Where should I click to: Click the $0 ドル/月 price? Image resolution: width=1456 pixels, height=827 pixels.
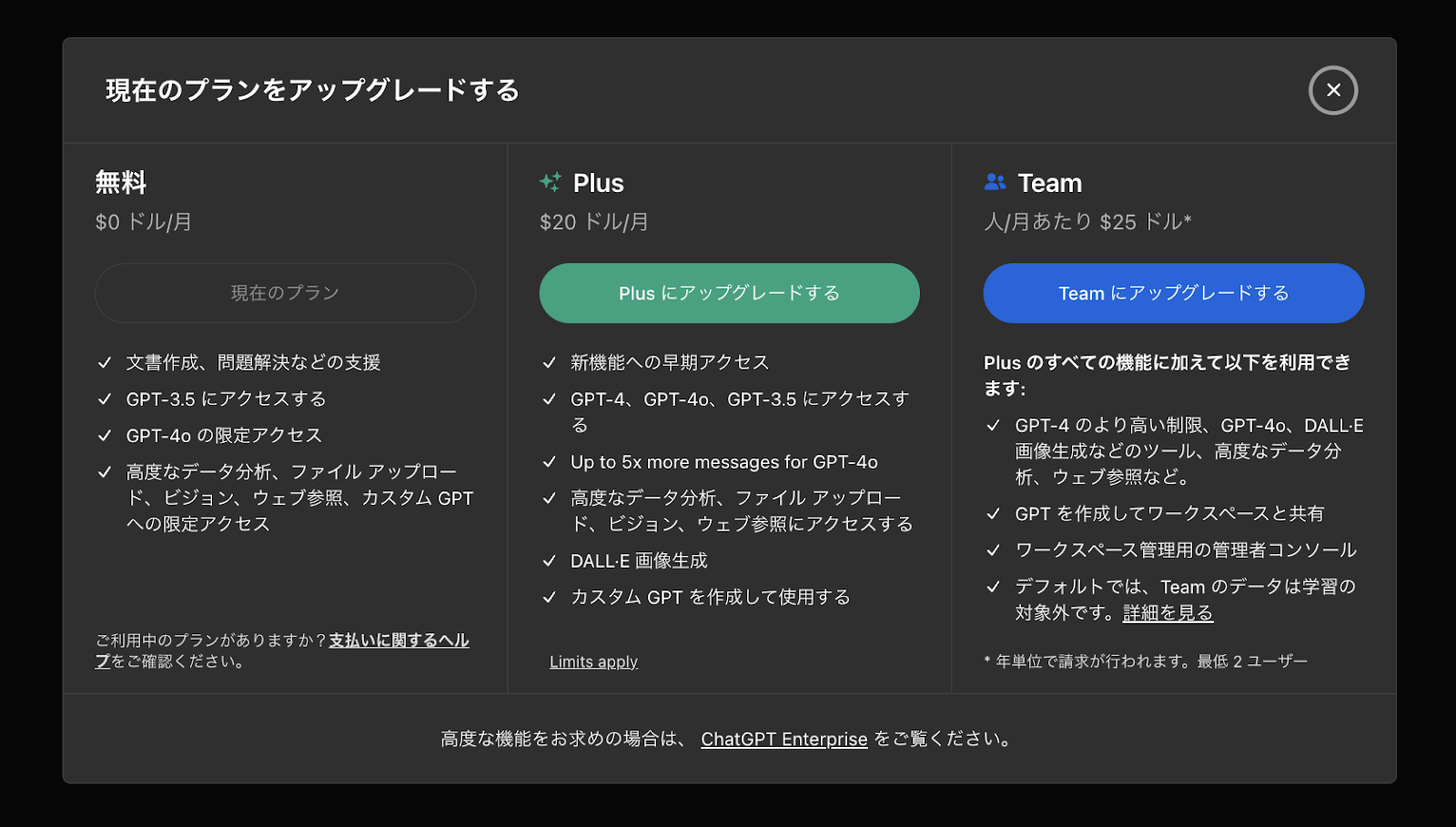[144, 222]
